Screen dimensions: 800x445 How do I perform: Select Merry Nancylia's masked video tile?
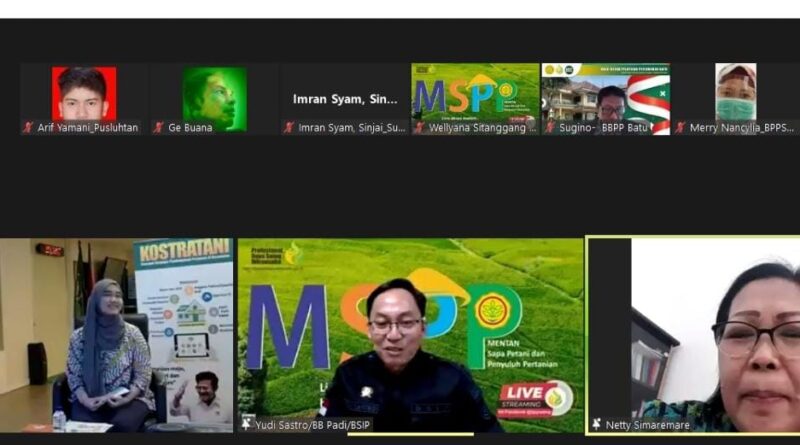(735, 93)
